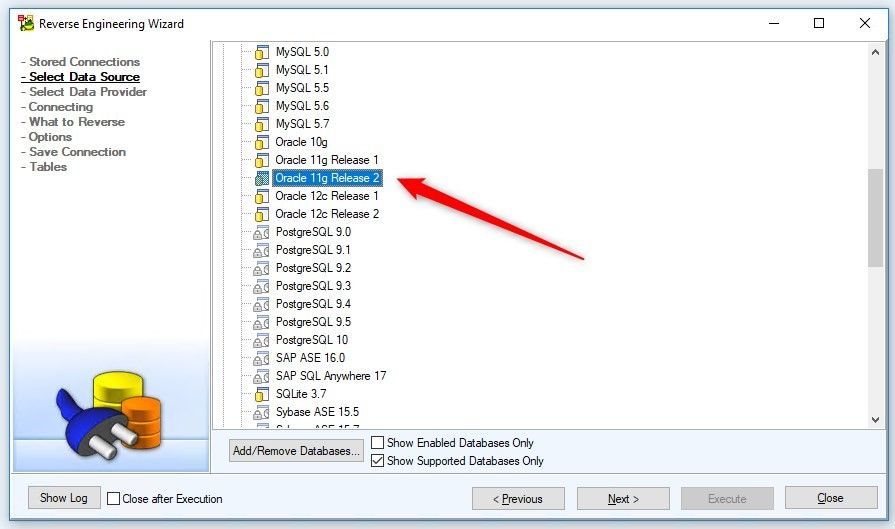Click the locked PostgreSQL 9.3 icon

tap(261, 286)
